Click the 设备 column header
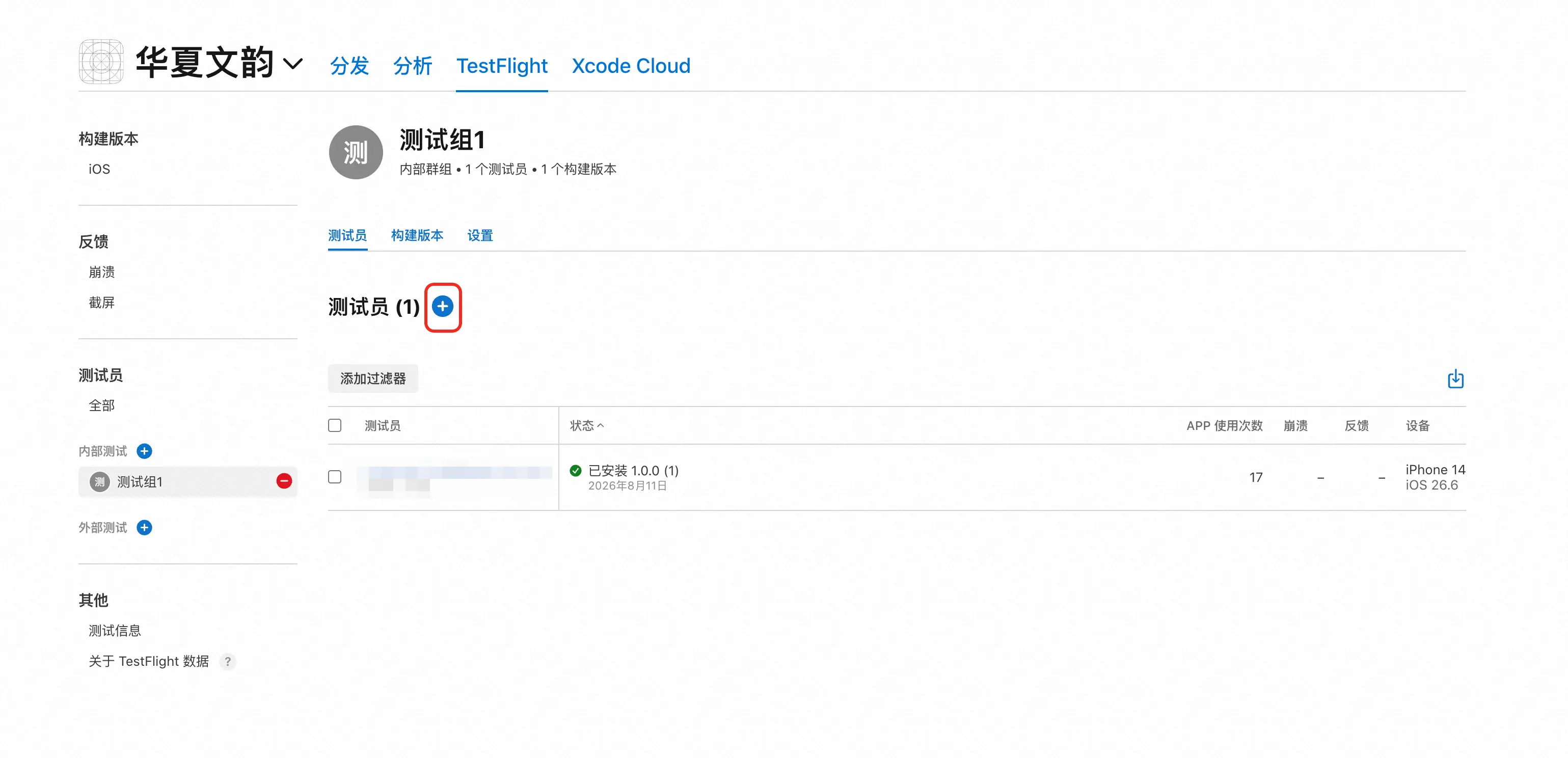This screenshot has height=758, width=1568. (1417, 425)
